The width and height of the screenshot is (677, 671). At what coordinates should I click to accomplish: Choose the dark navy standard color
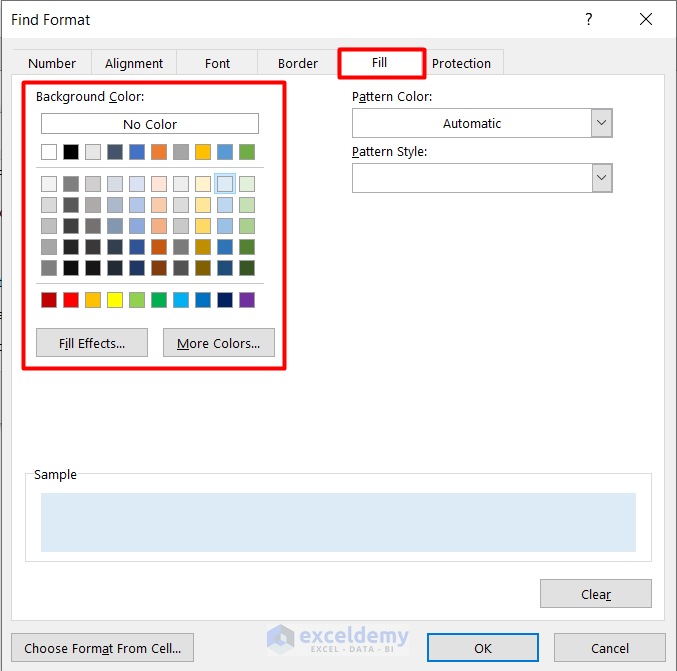tap(225, 300)
